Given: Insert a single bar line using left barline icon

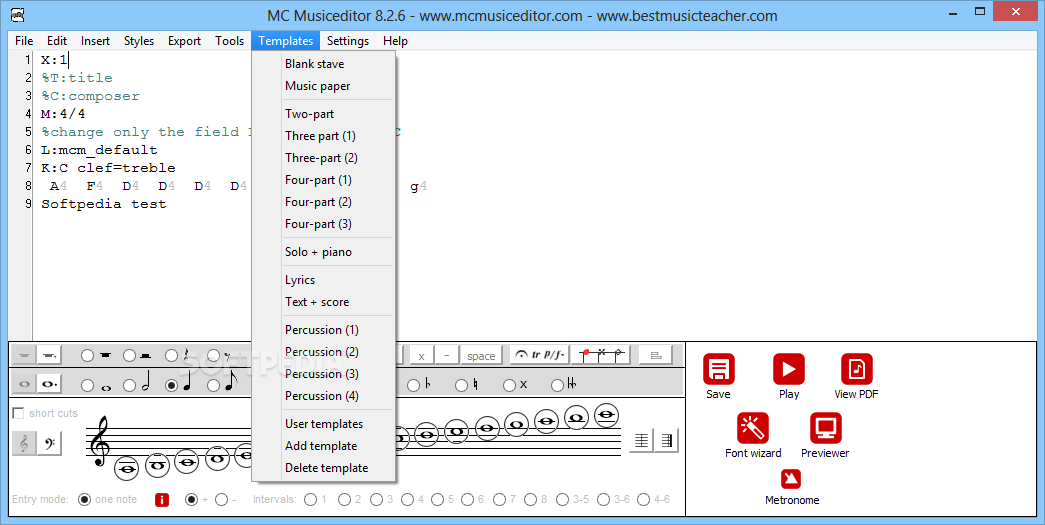Looking at the screenshot, I should tap(641, 441).
